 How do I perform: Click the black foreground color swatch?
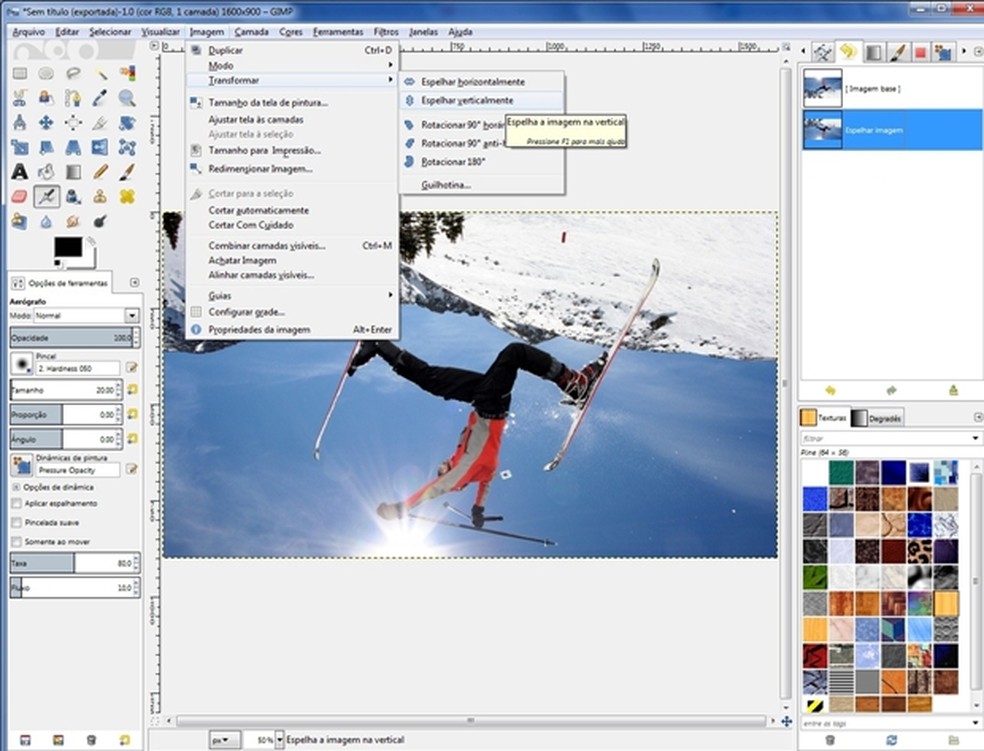point(67,246)
